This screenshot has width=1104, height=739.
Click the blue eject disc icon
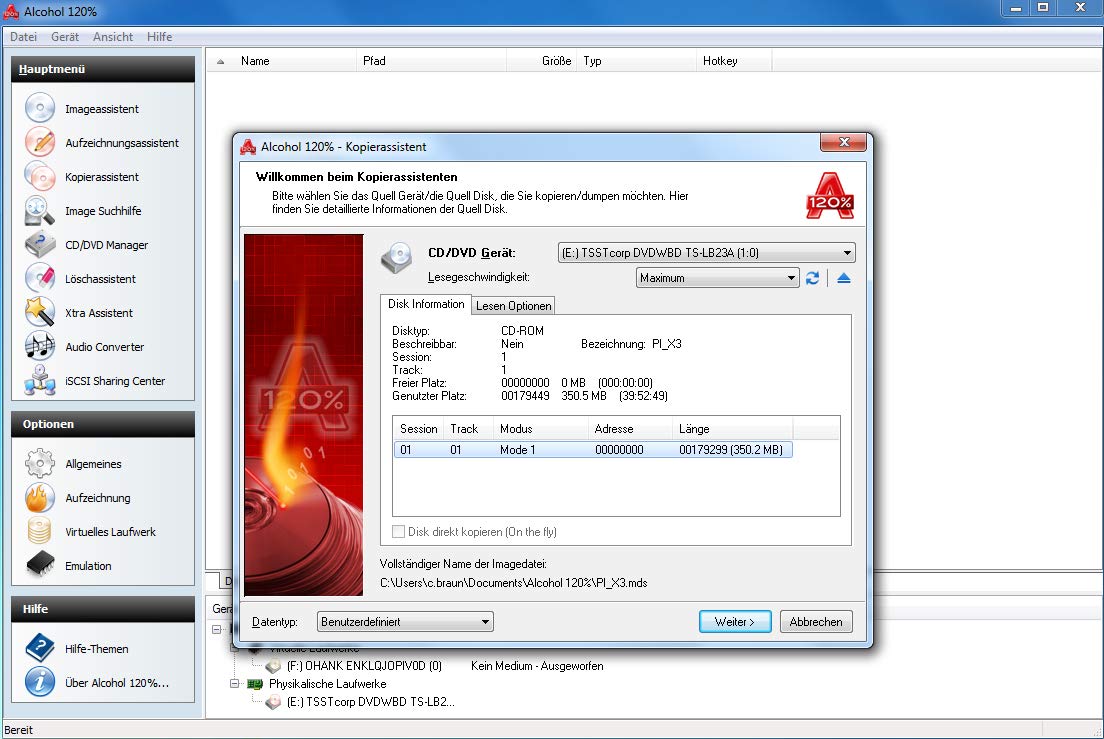click(x=843, y=278)
